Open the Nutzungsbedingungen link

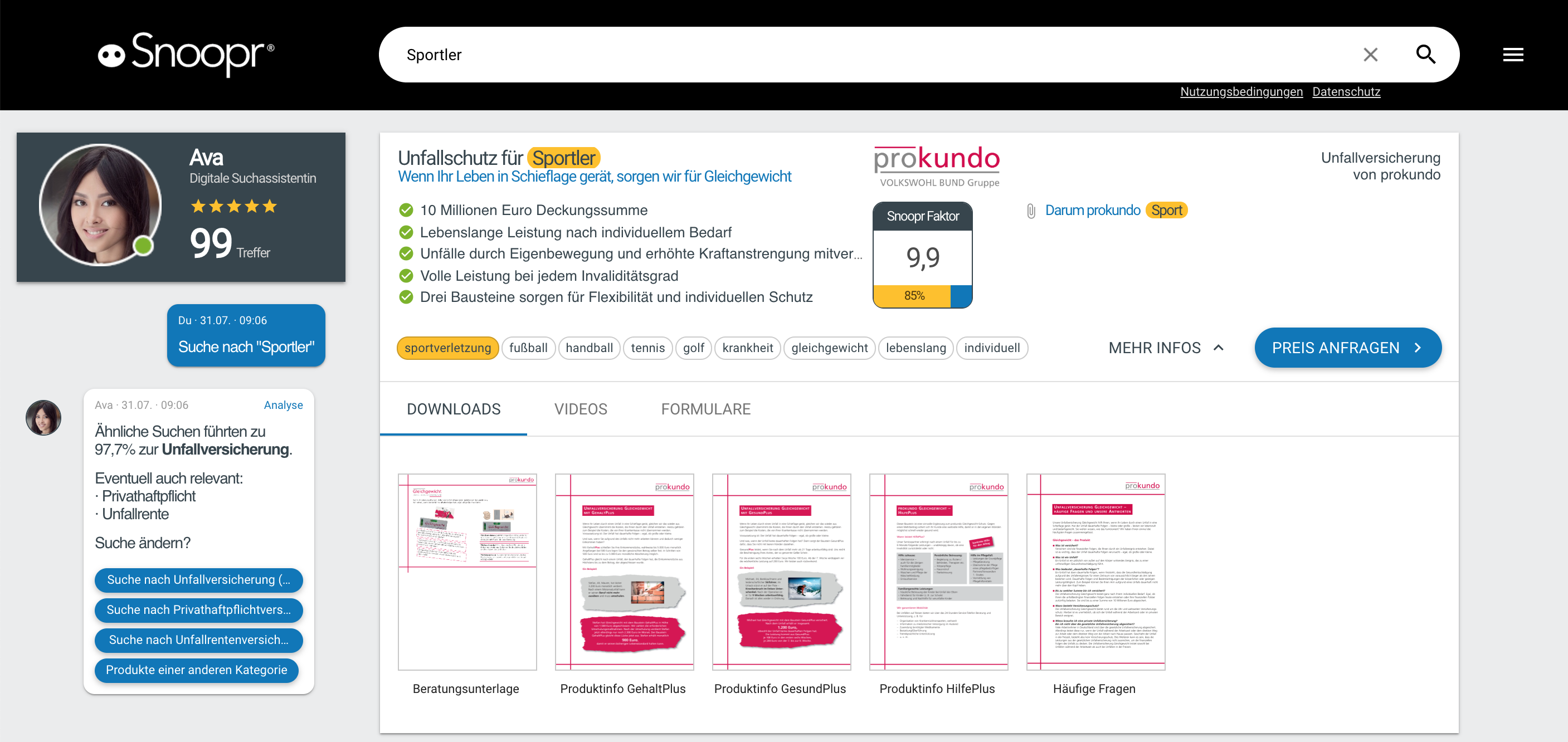(x=1241, y=92)
